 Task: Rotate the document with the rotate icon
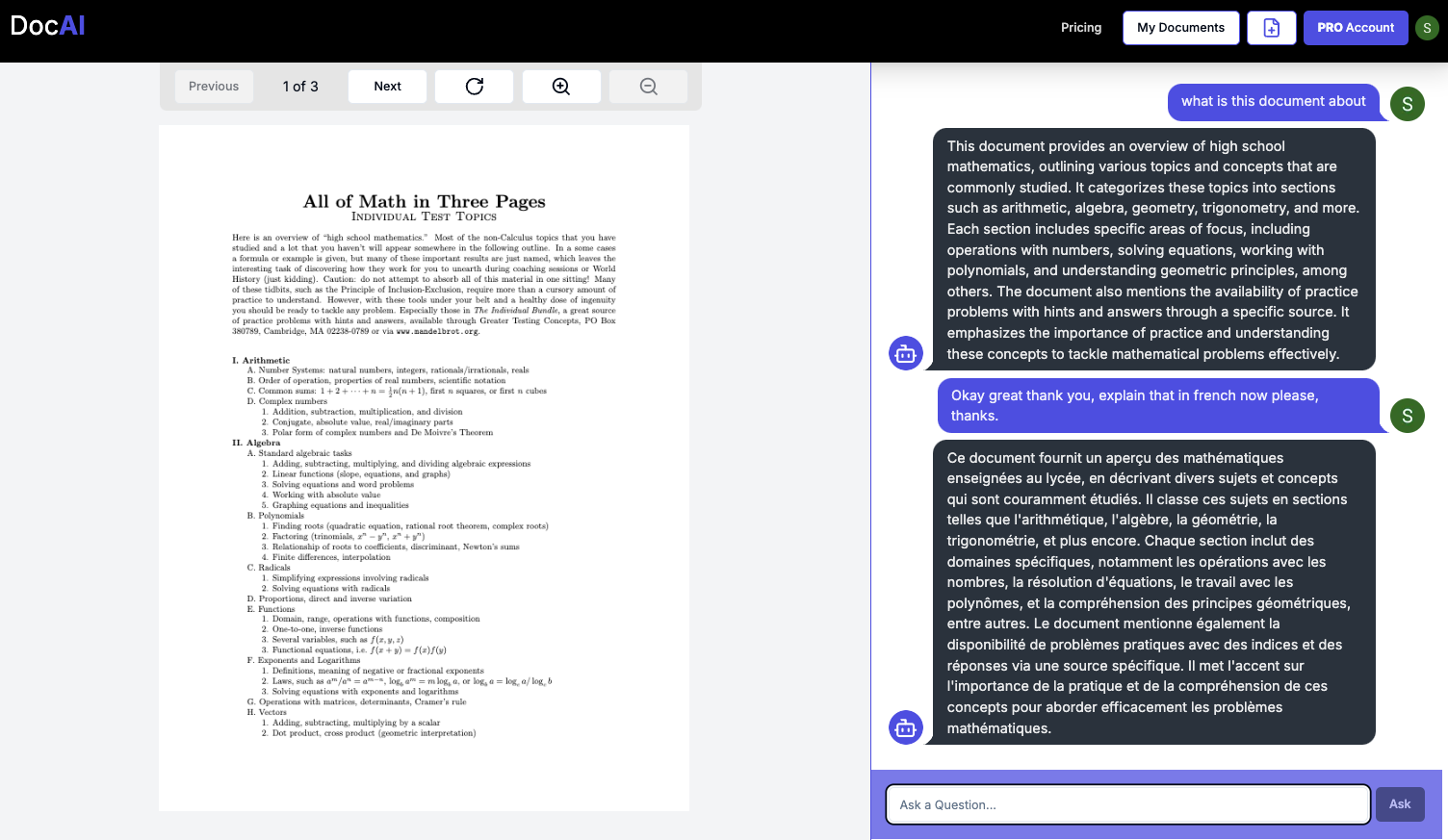[x=474, y=87]
